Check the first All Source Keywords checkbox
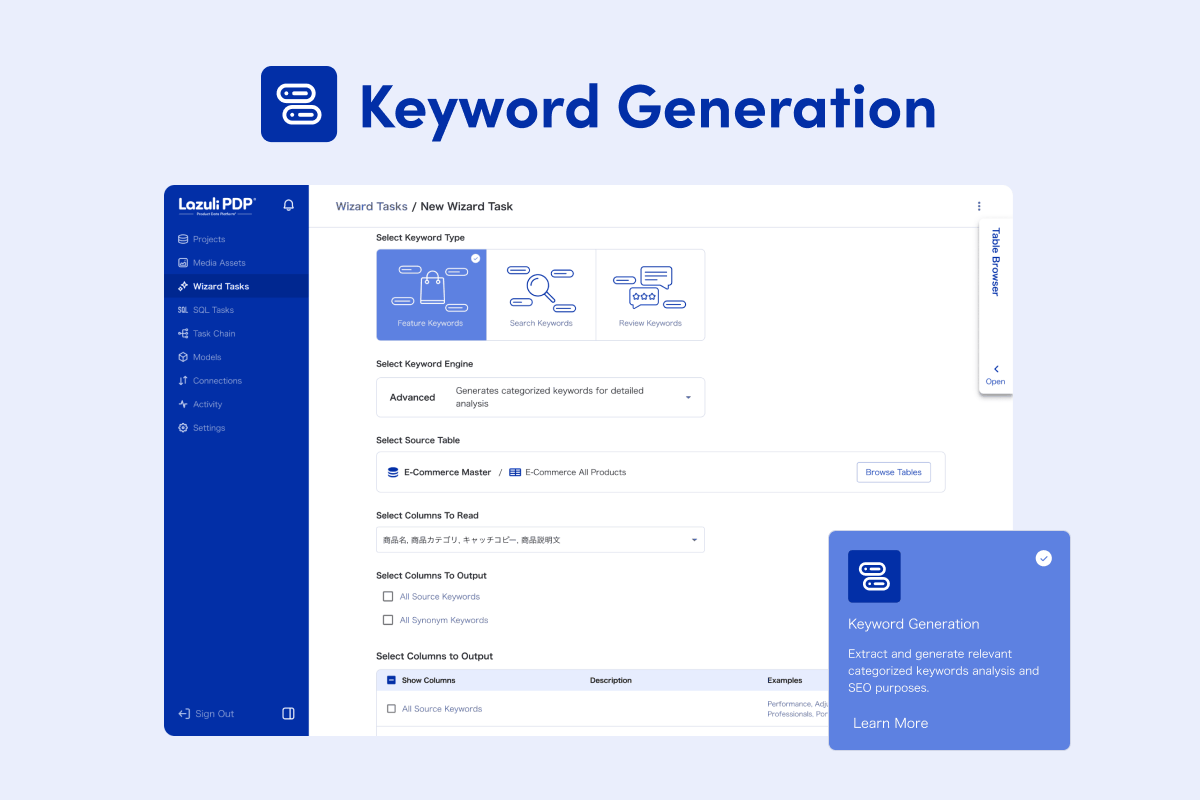Viewport: 1200px width, 800px height. (x=388, y=597)
